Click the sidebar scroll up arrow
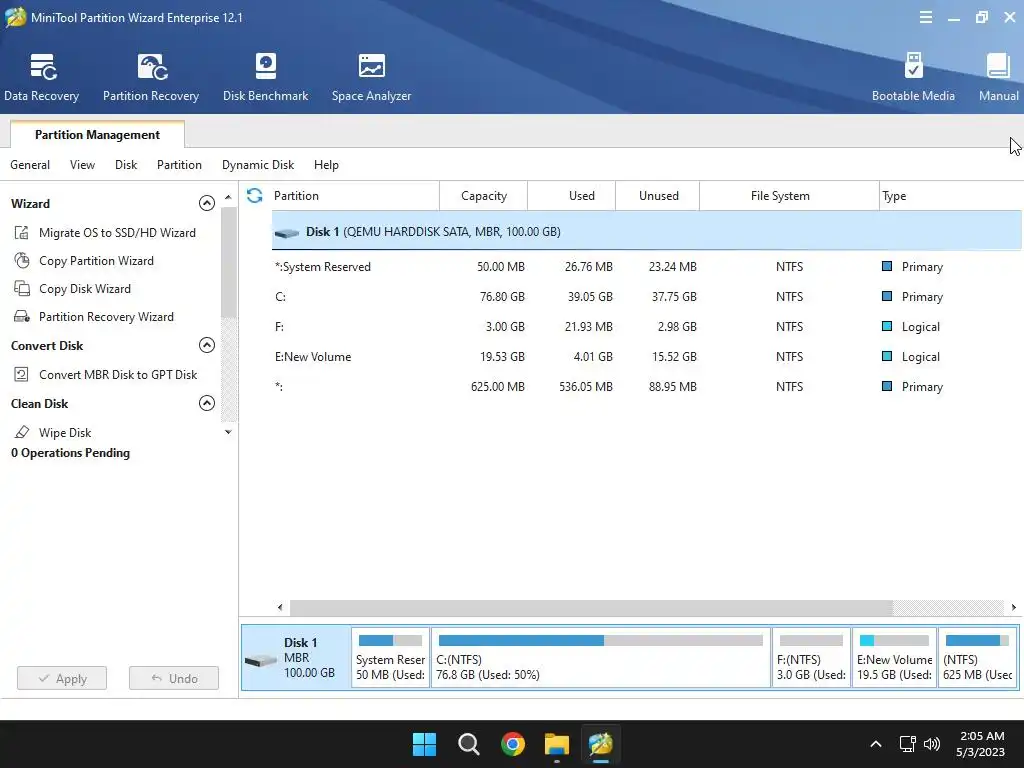Image resolution: width=1024 pixels, height=768 pixels. [x=228, y=197]
